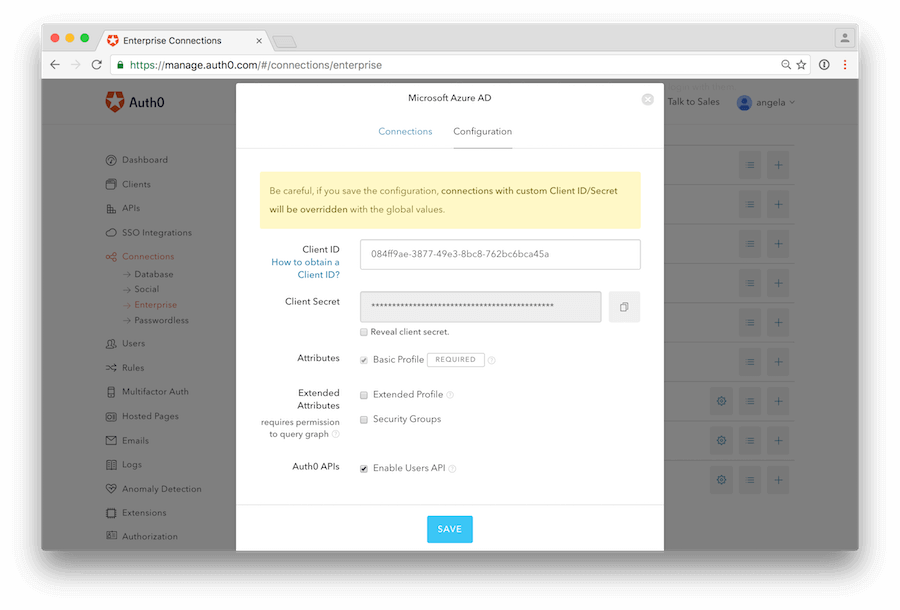Open the angela user dropdown
Screen dimensions: 900x610
pyautogui.click(x=767, y=103)
